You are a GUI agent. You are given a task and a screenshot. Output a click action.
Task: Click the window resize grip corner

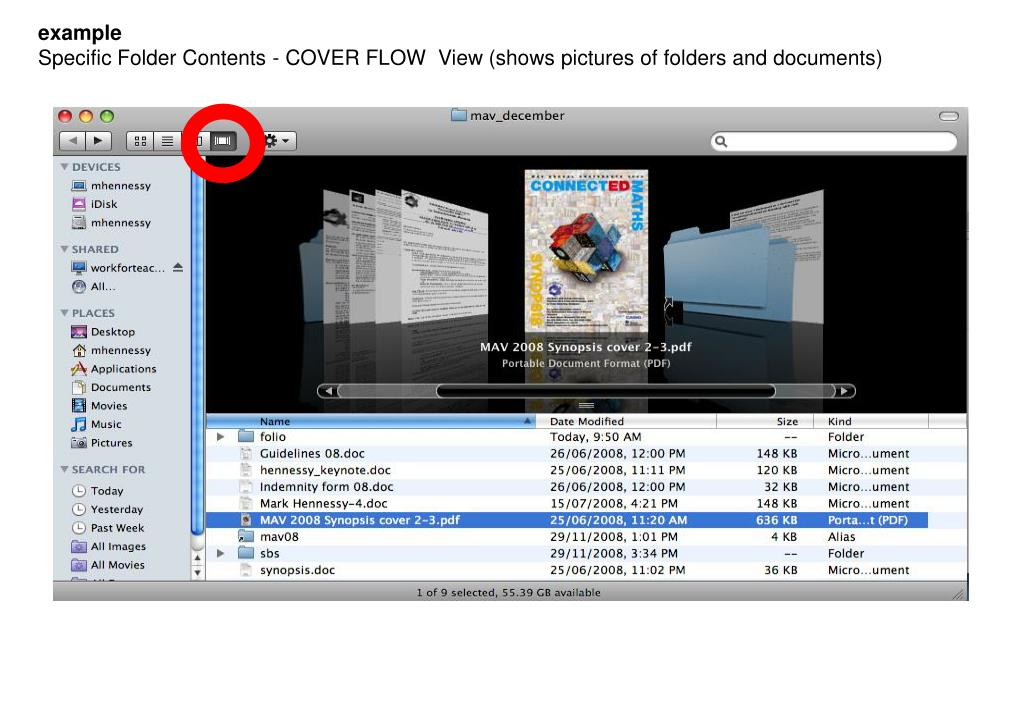[958, 593]
